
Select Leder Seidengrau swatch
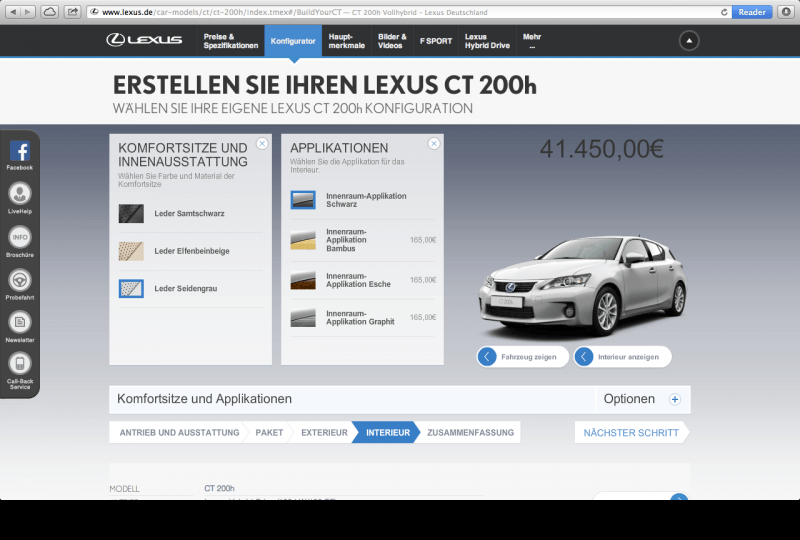131,288
